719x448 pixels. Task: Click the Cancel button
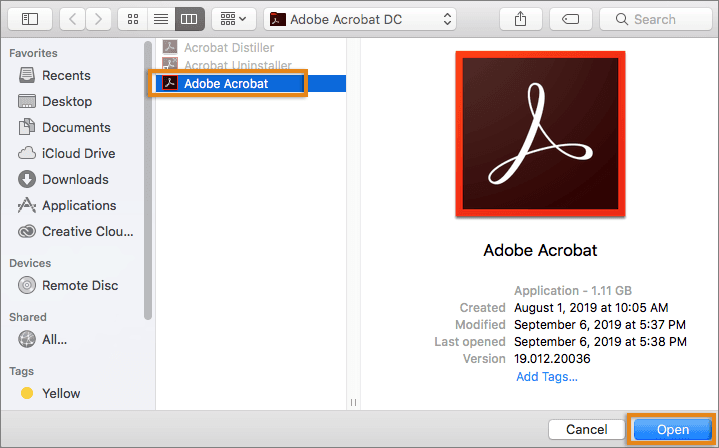[586, 429]
